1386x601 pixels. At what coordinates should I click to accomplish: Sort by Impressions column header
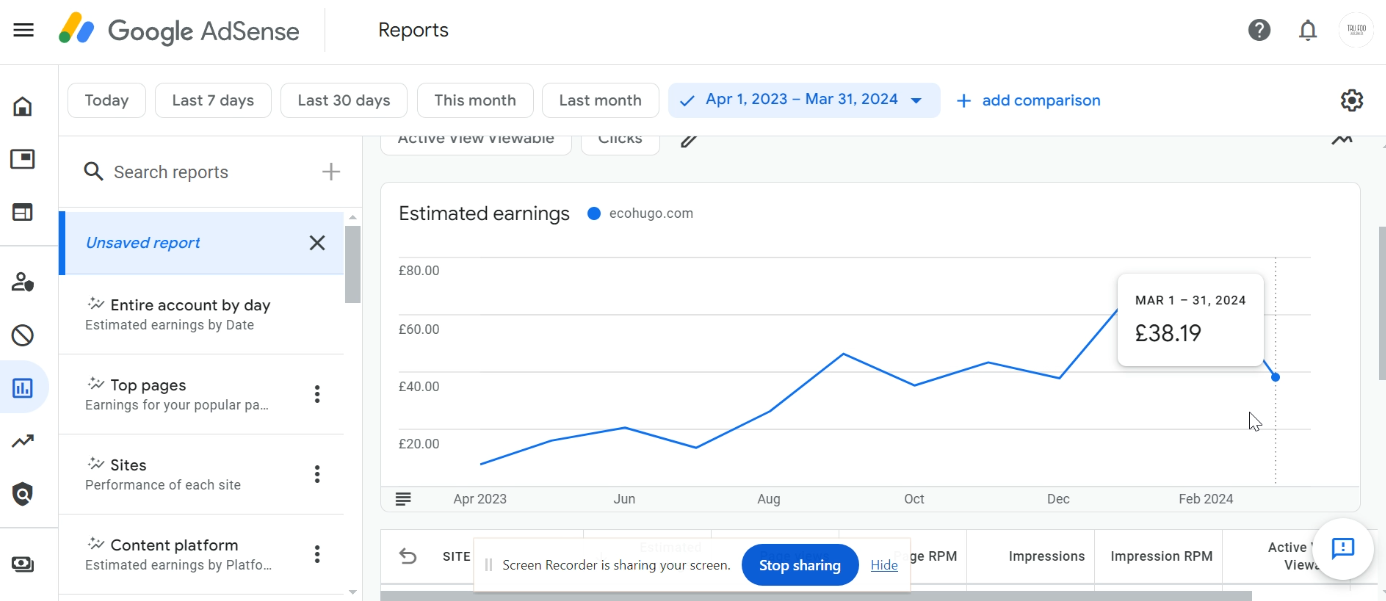[1047, 556]
